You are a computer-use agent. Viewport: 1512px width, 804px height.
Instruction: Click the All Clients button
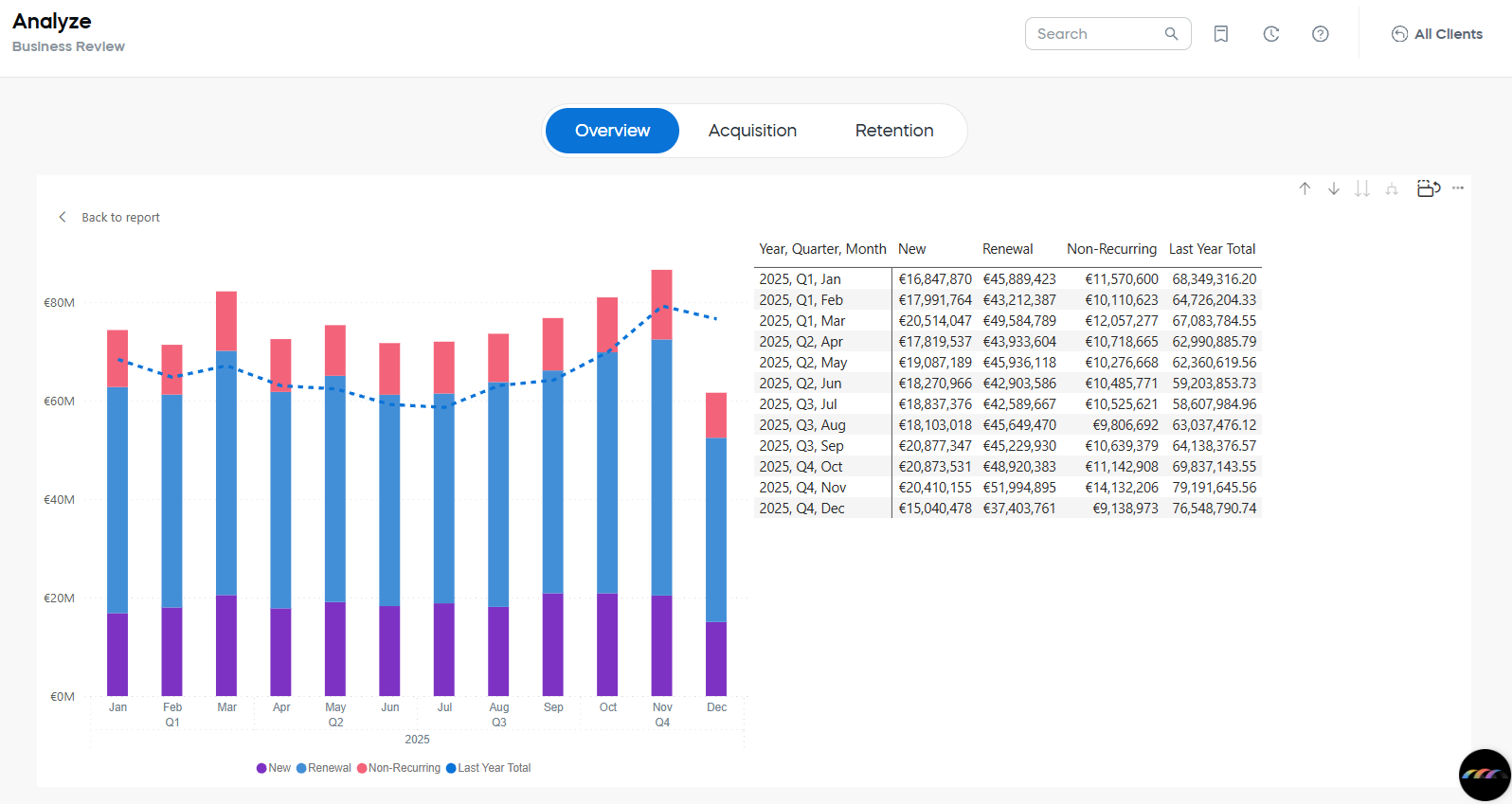1436,34
